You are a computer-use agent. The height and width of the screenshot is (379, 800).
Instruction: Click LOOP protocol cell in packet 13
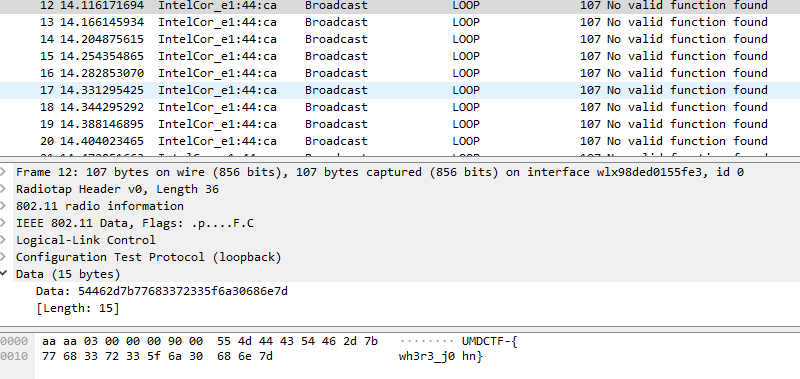click(466, 22)
